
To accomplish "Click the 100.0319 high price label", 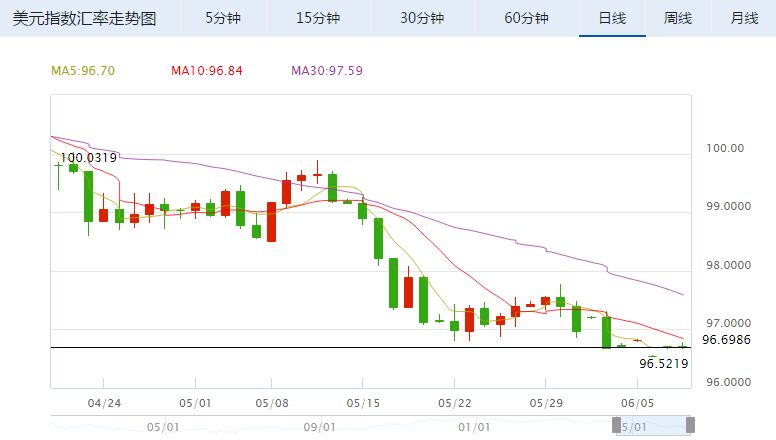I will click(89, 158).
